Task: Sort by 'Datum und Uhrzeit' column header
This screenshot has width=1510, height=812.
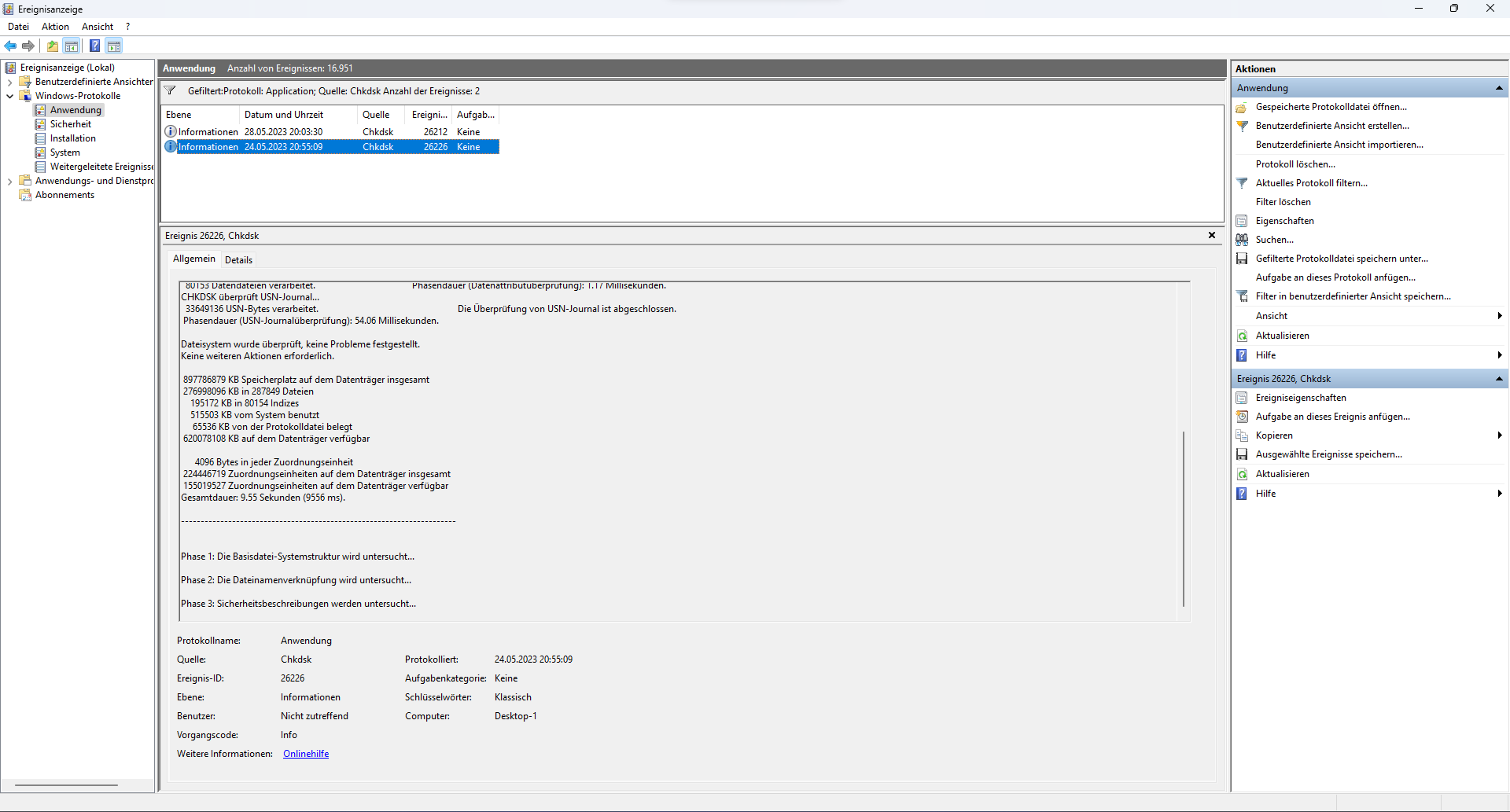Action: (x=298, y=115)
